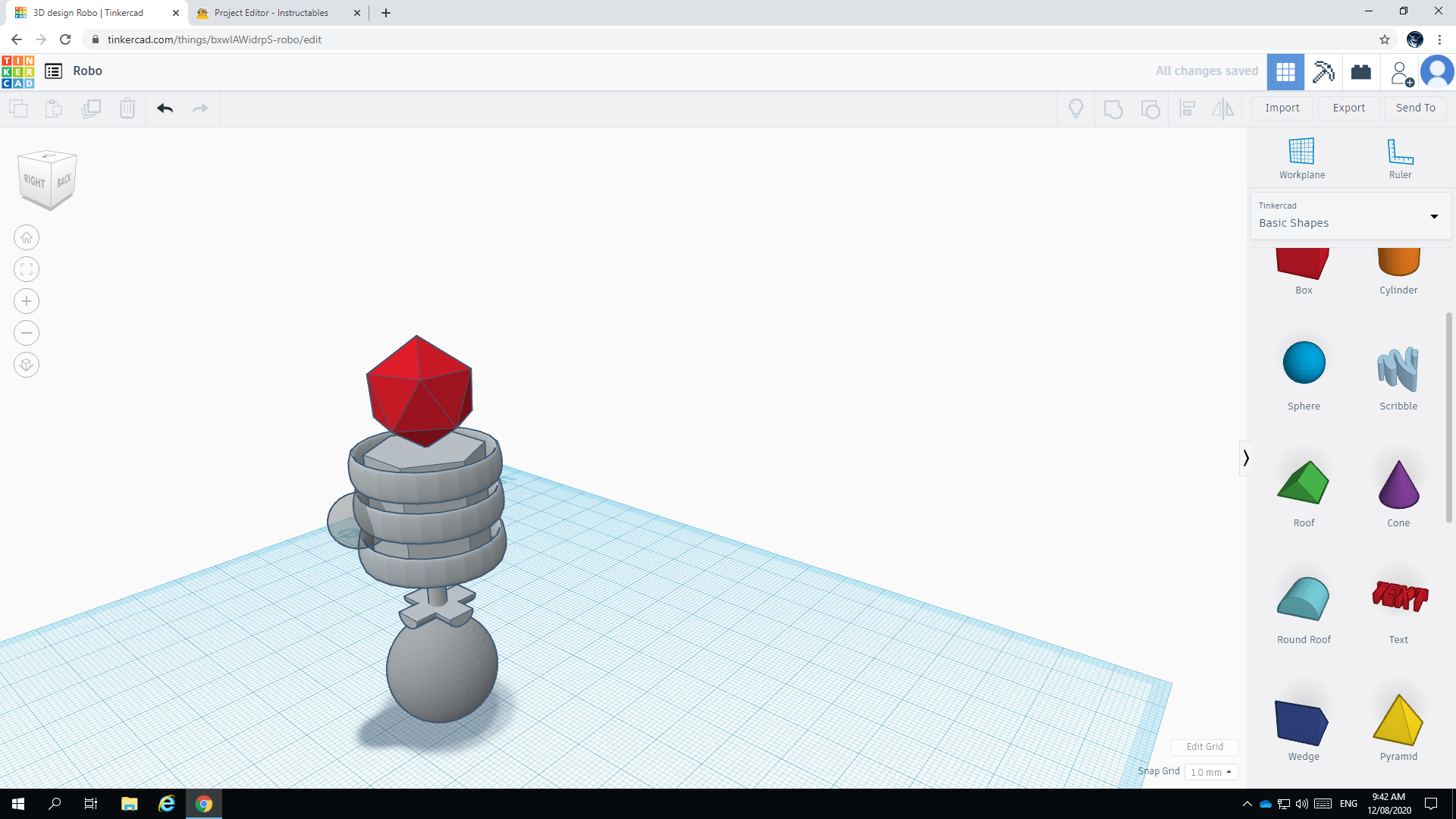Viewport: 1456px width, 819px height.
Task: Undo the last action
Action: pos(165,108)
